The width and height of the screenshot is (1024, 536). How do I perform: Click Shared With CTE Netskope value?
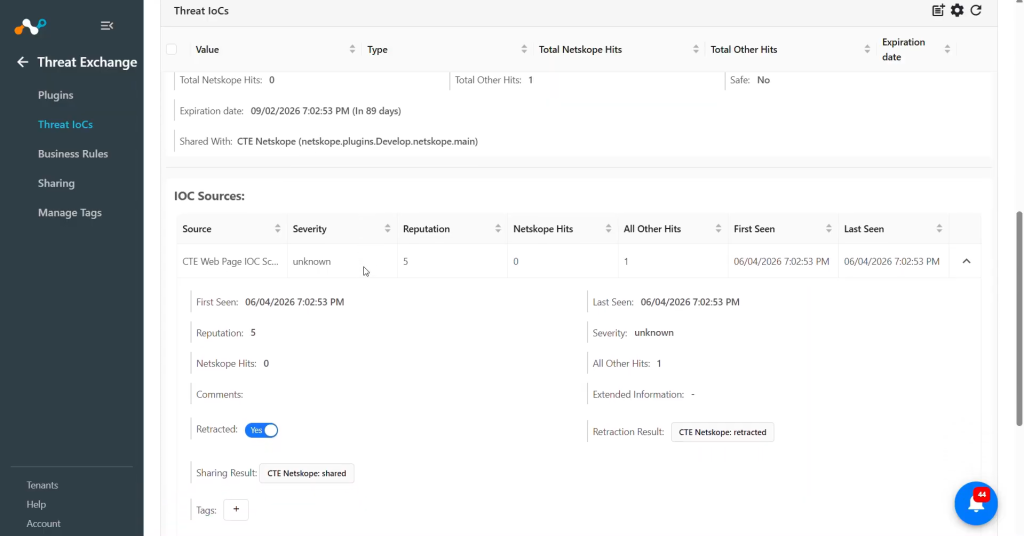tap(357, 142)
